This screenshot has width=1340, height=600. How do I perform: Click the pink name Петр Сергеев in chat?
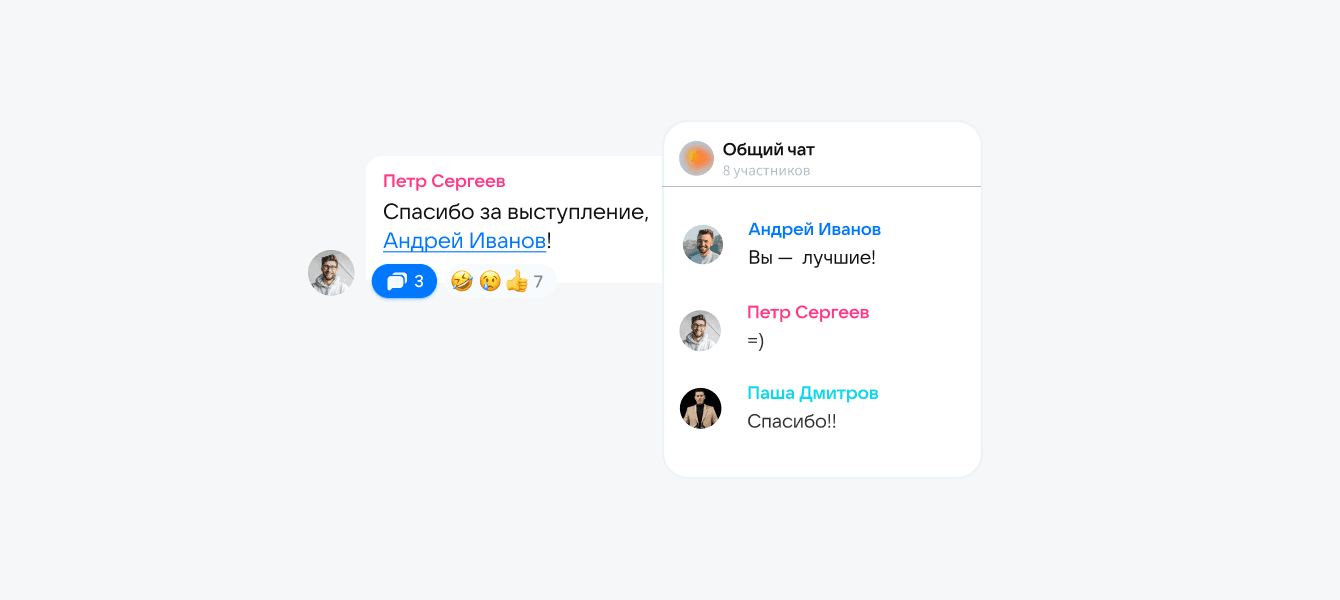point(808,312)
